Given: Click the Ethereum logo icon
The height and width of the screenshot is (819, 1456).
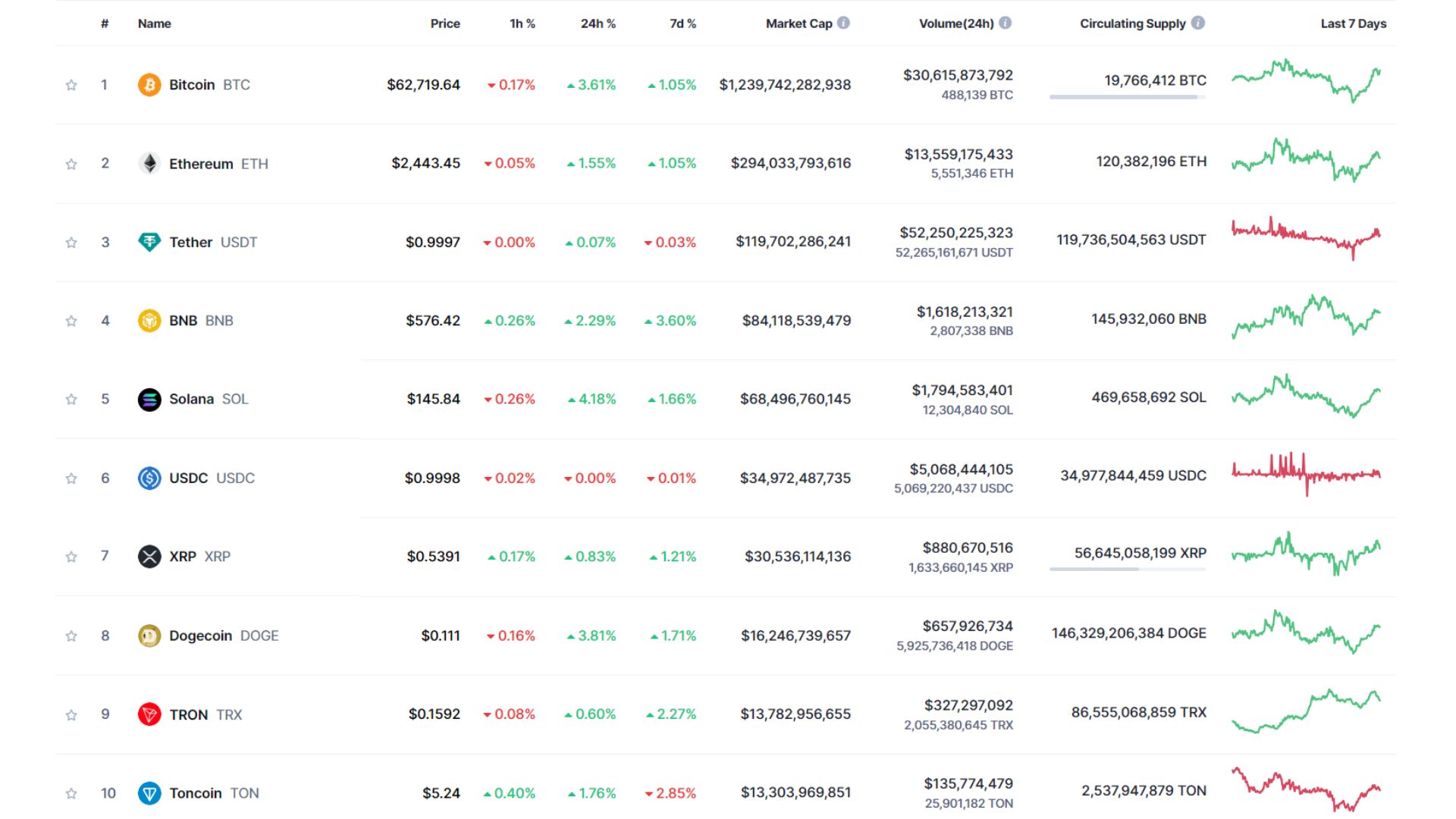Looking at the screenshot, I should (149, 163).
